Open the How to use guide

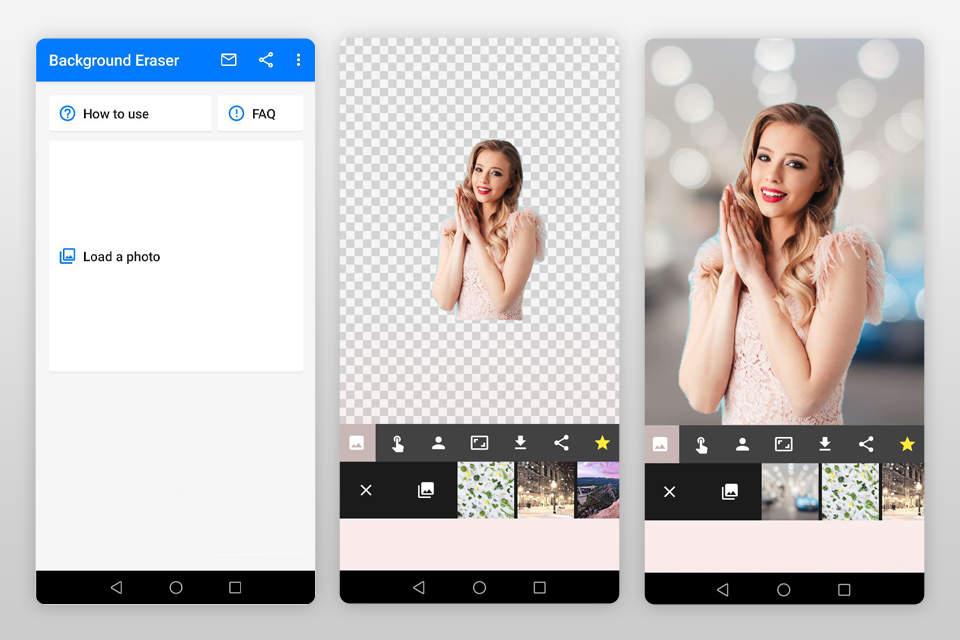(130, 114)
